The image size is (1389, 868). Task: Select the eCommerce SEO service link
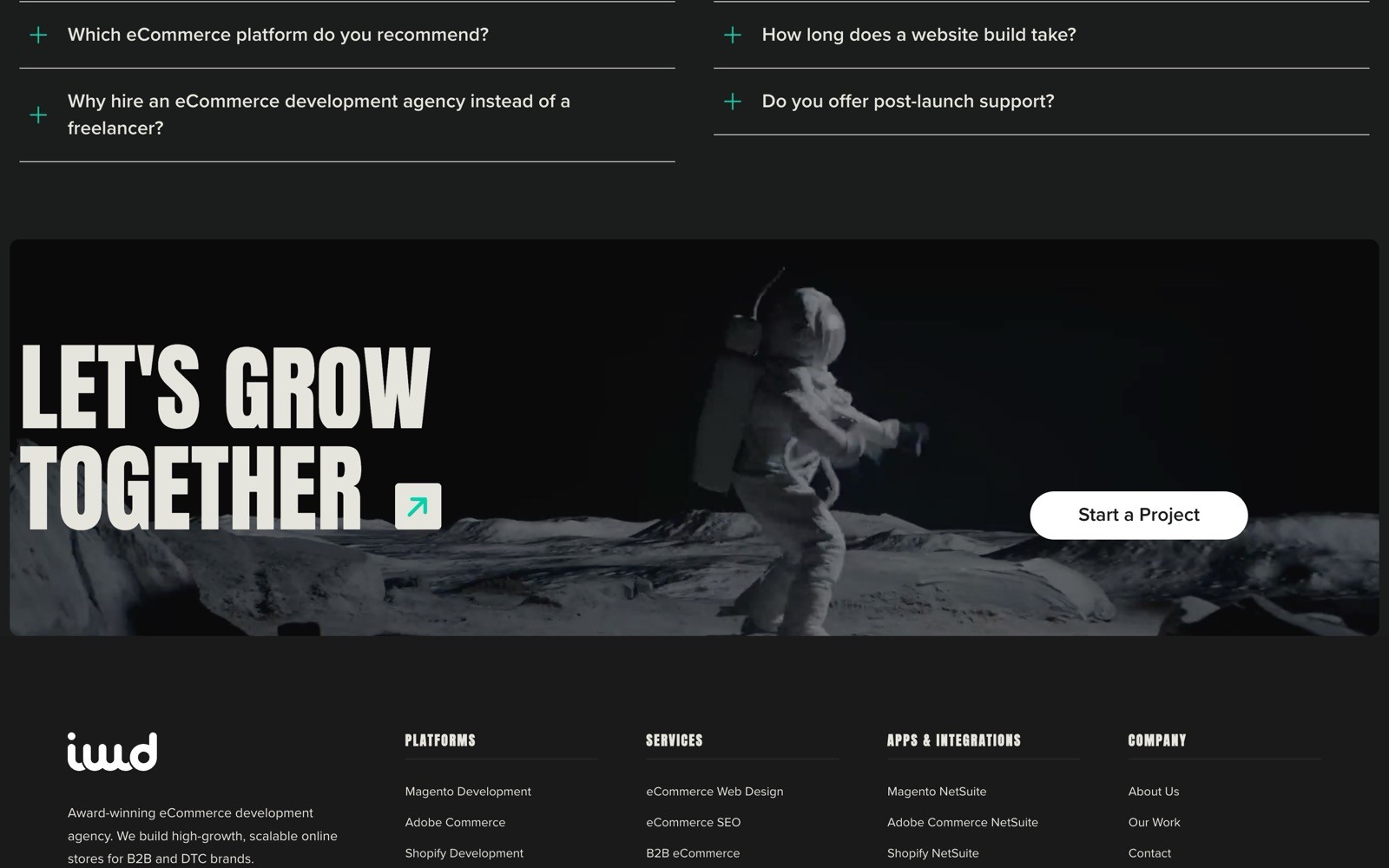[694, 822]
